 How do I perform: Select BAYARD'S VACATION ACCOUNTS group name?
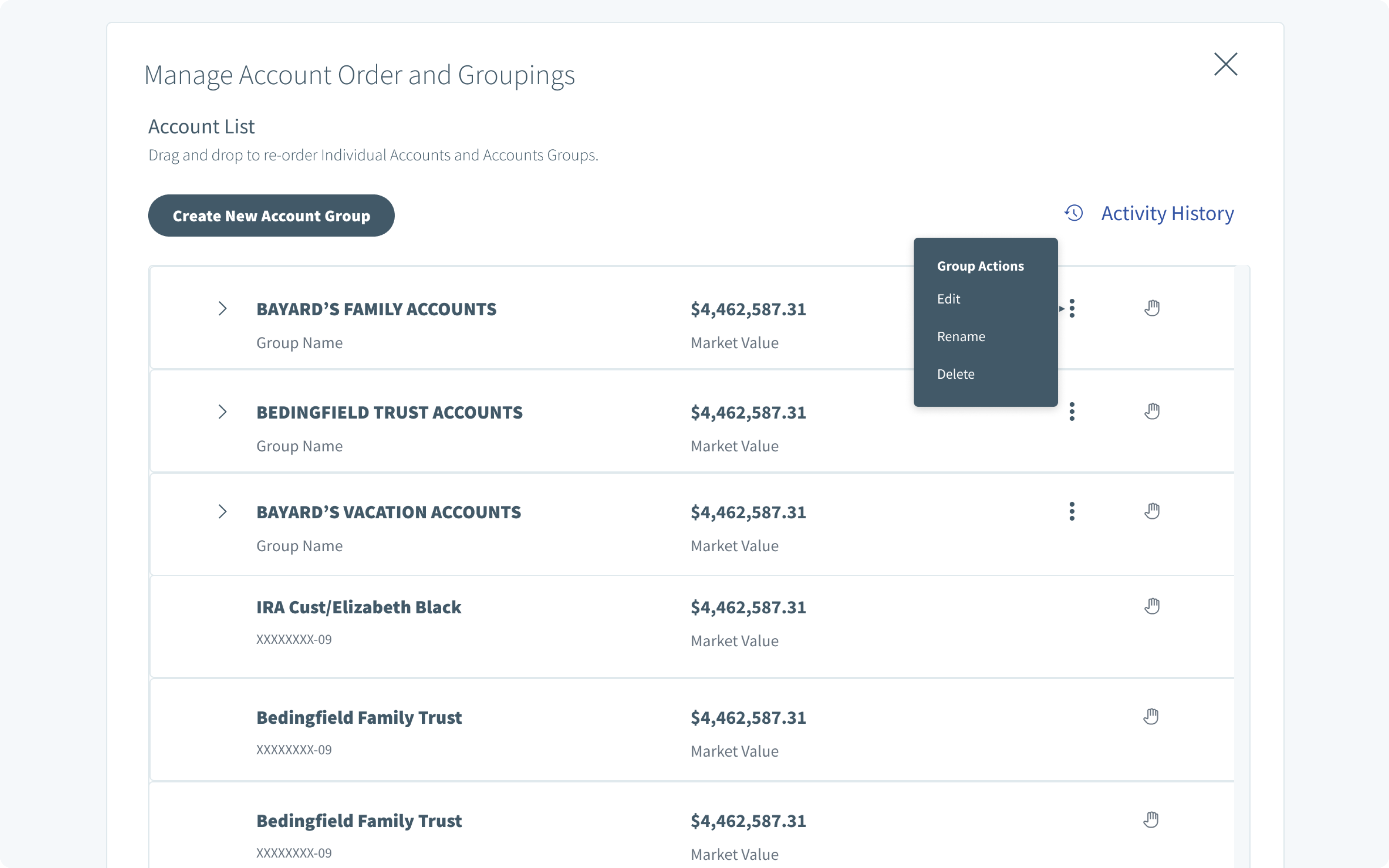[388, 511]
